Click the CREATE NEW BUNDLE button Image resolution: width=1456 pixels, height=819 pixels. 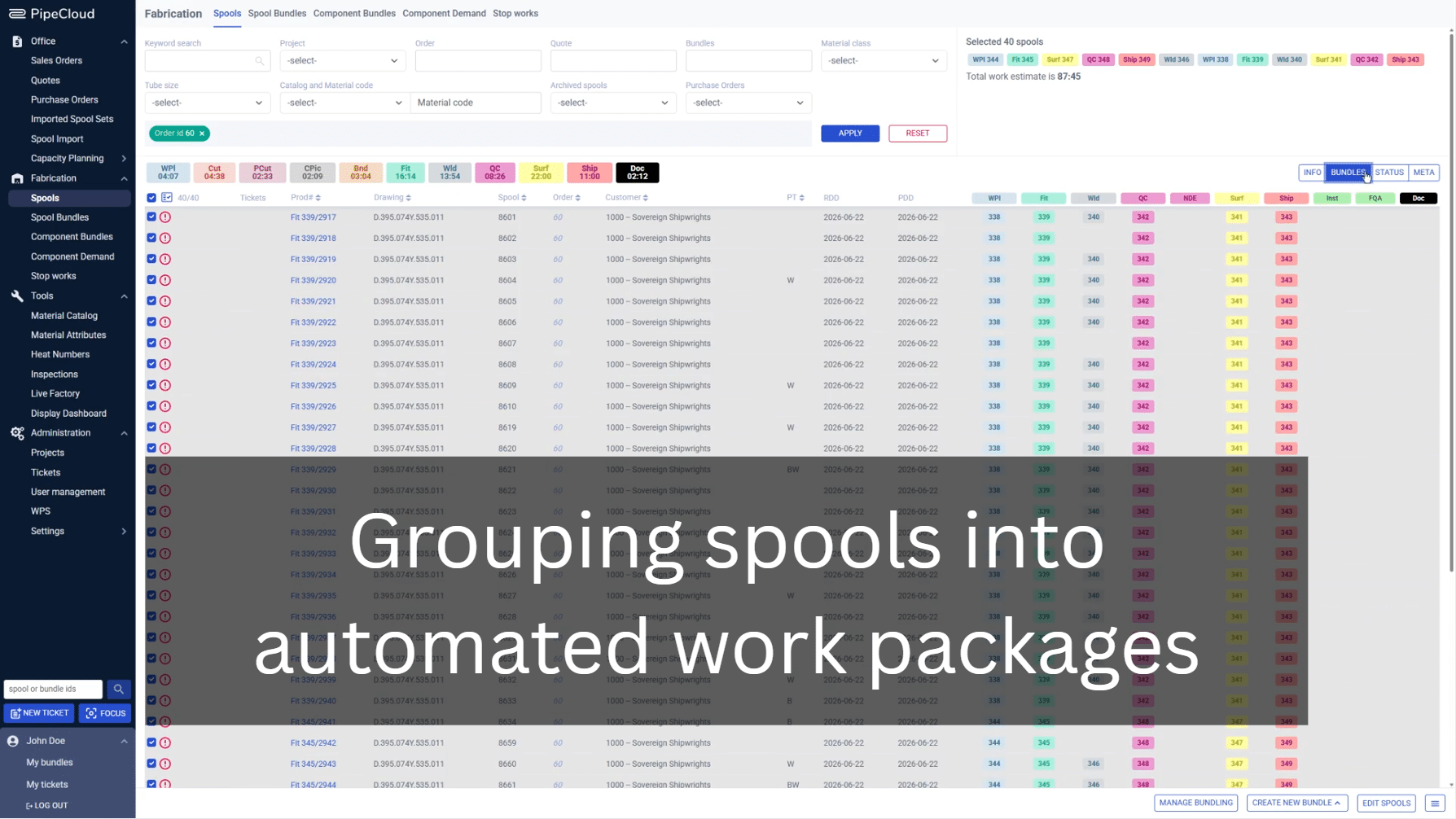click(x=1296, y=803)
